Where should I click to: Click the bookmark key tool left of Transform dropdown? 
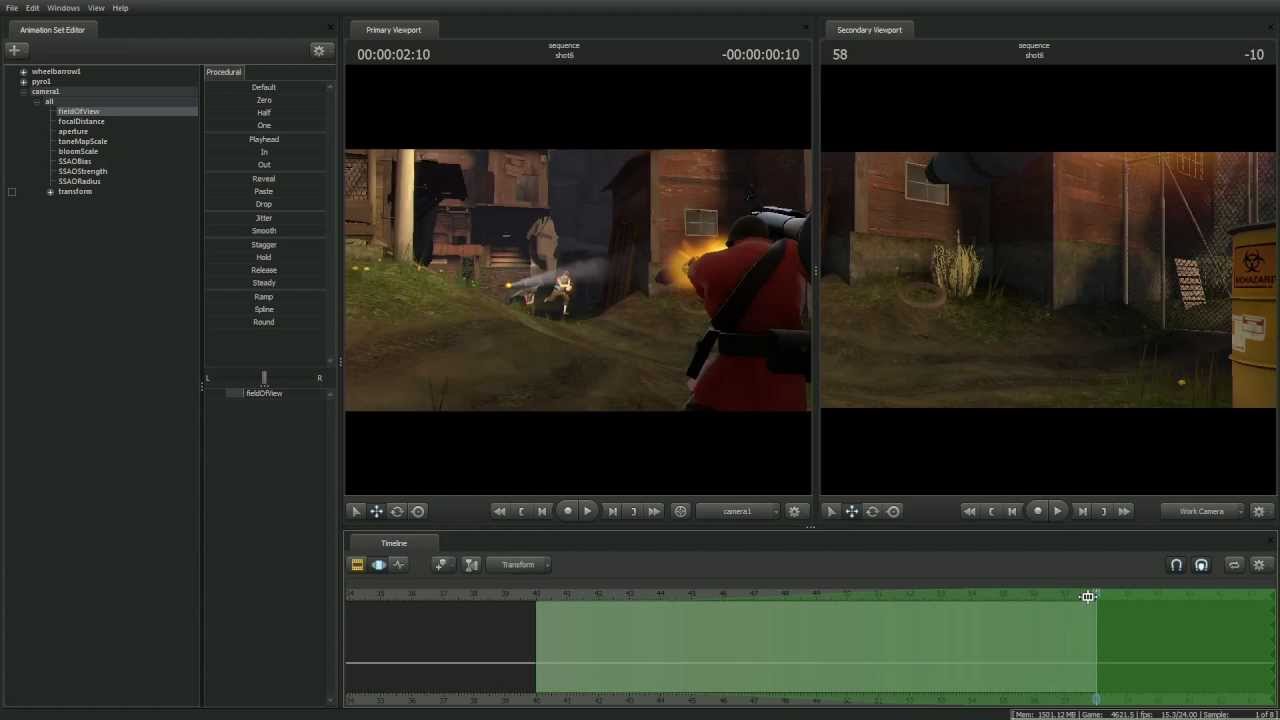coord(441,565)
